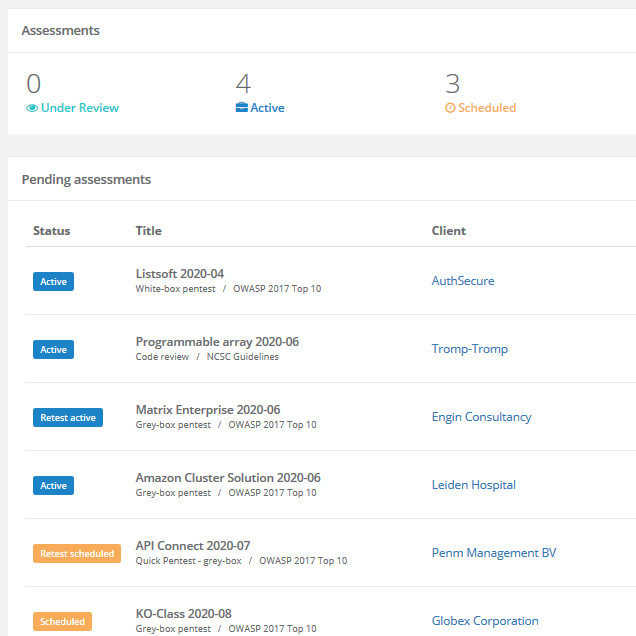Open the Engin Consultancy client page
636x636 pixels.
coord(481,417)
